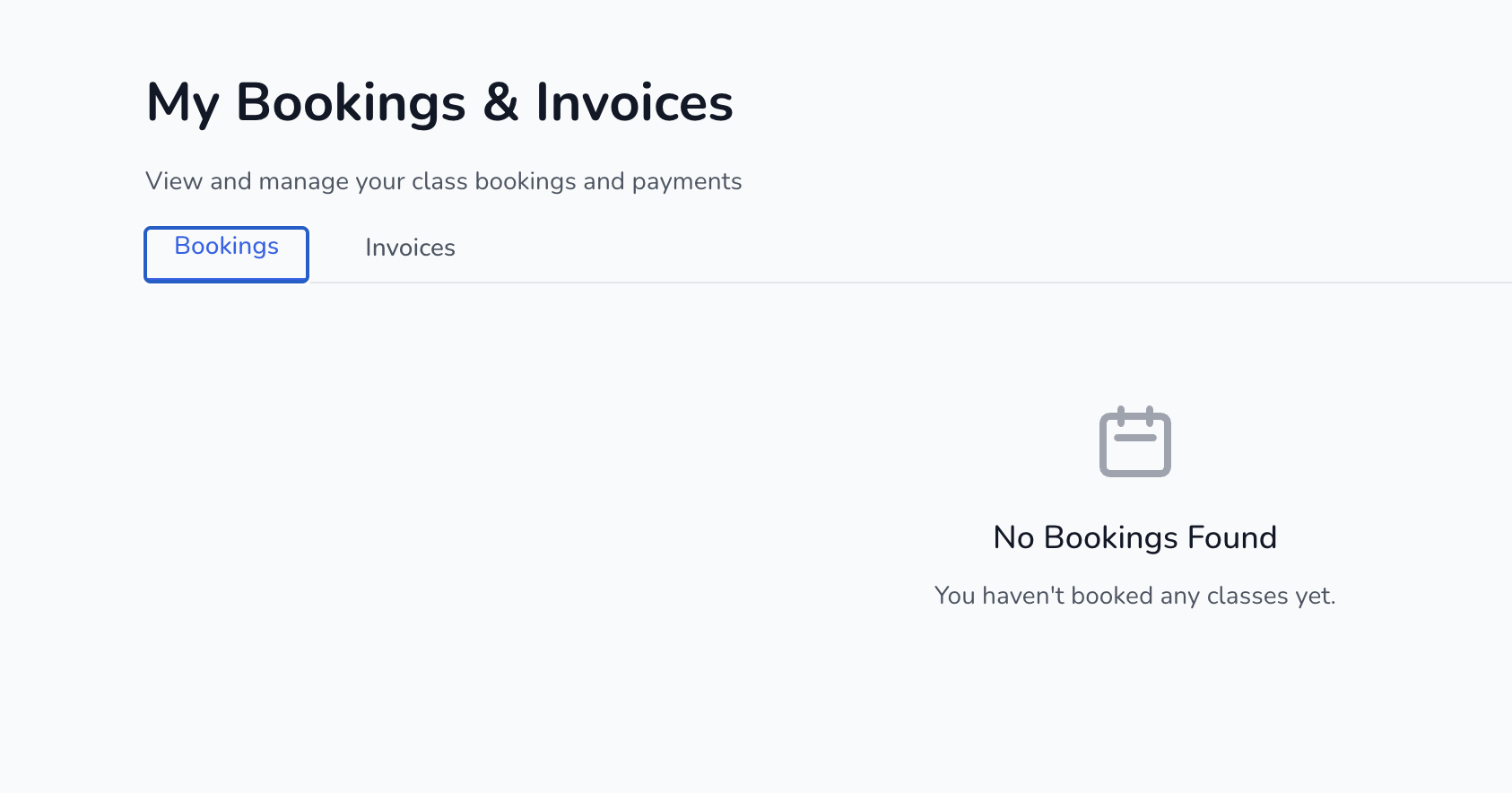Click the blue Bookings tab label text

pyautogui.click(x=226, y=246)
